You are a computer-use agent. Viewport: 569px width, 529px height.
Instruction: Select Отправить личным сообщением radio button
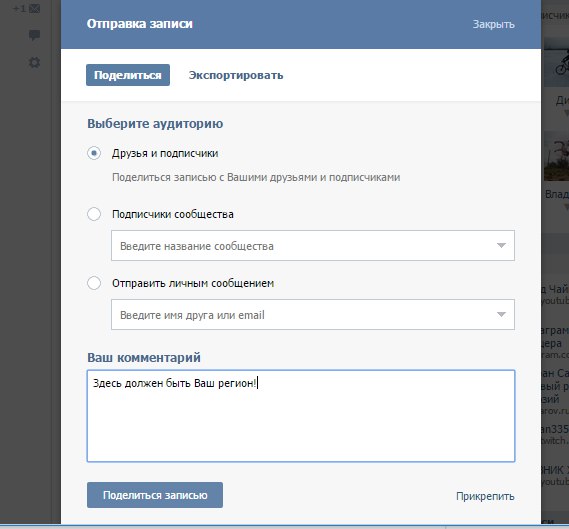tap(94, 283)
